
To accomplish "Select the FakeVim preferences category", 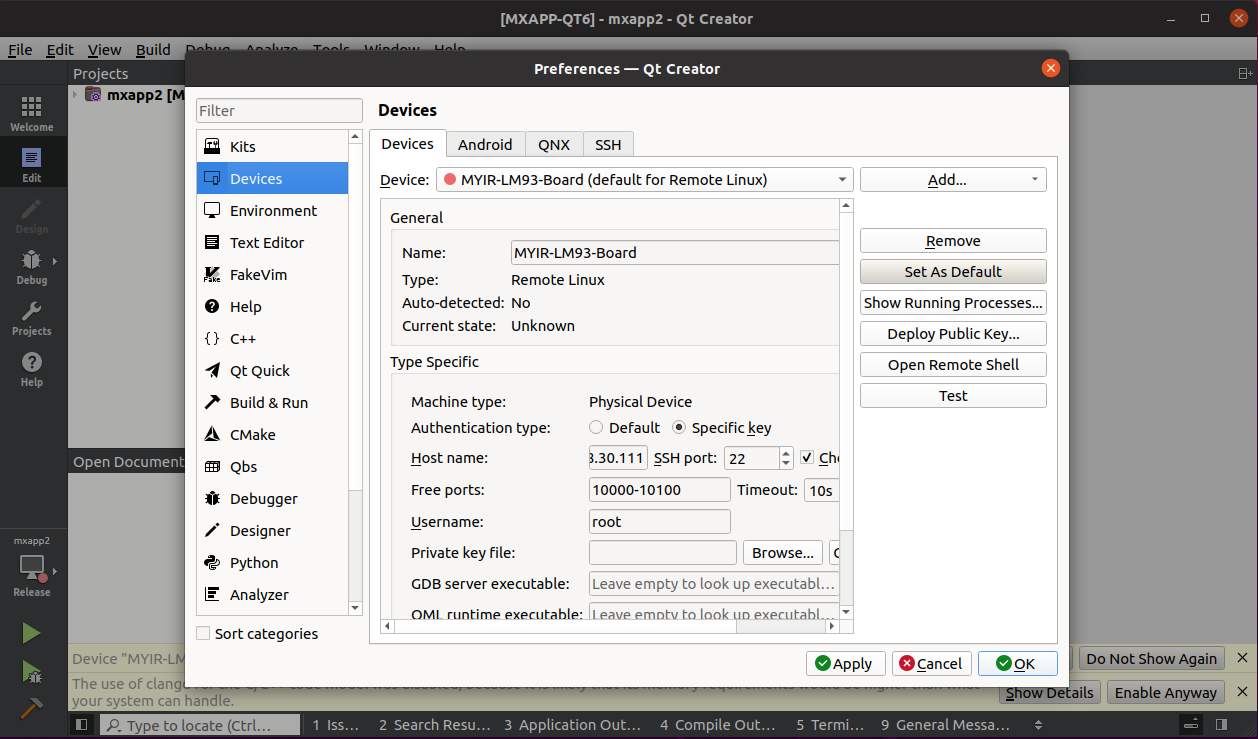I will 258,274.
